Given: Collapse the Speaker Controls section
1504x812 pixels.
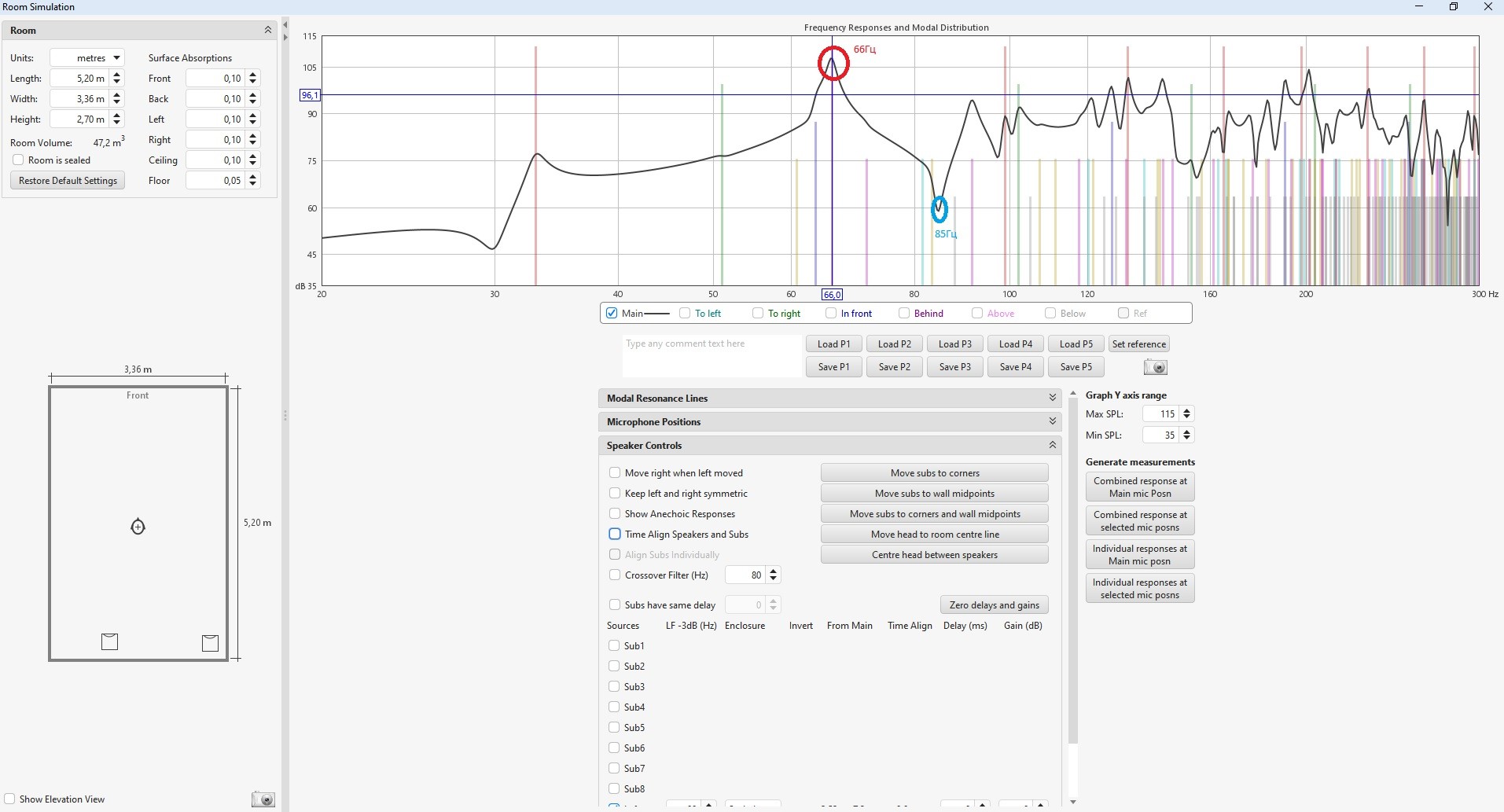Looking at the screenshot, I should click(1052, 446).
